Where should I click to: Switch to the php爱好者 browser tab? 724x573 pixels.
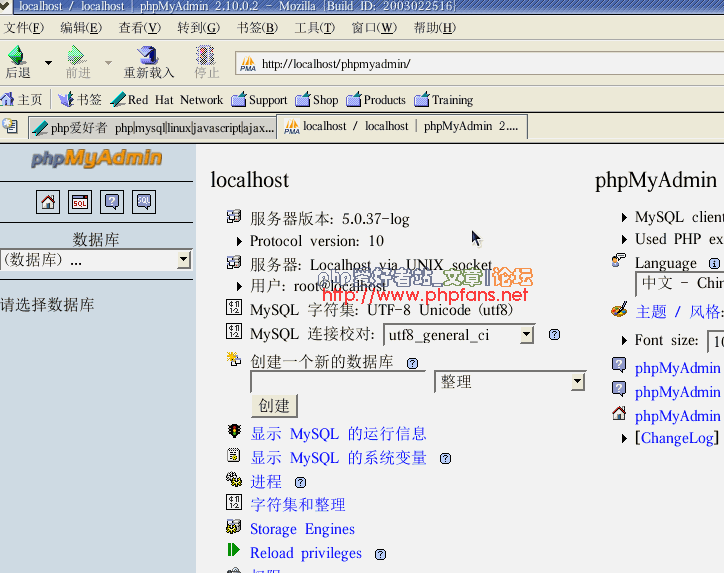[152, 128]
